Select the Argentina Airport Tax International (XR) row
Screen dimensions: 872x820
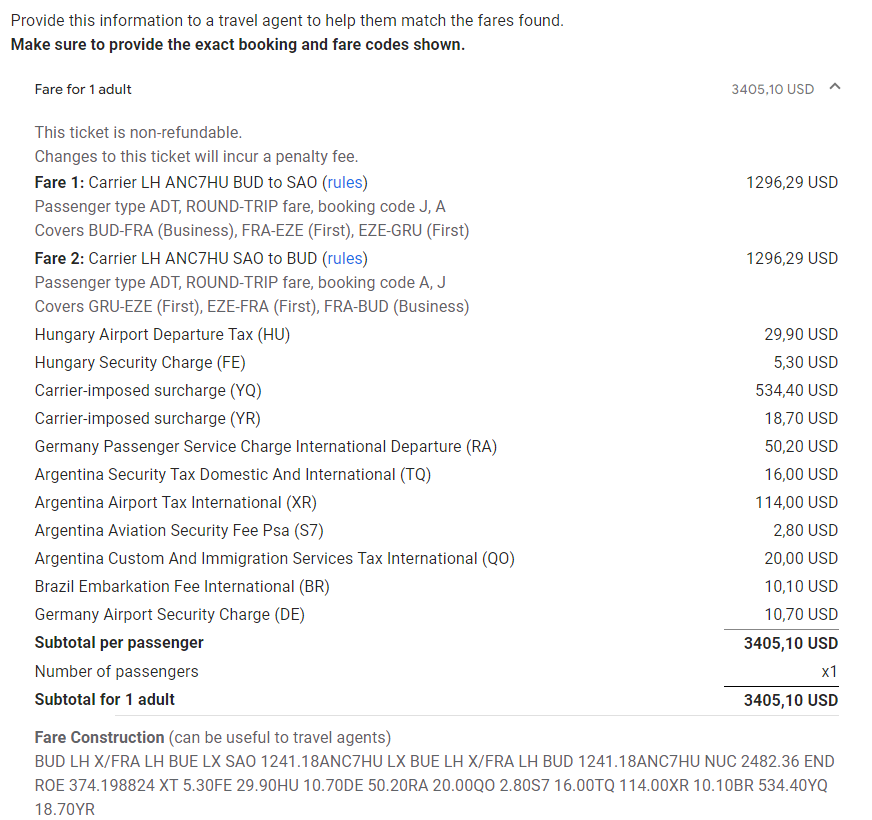coord(436,502)
